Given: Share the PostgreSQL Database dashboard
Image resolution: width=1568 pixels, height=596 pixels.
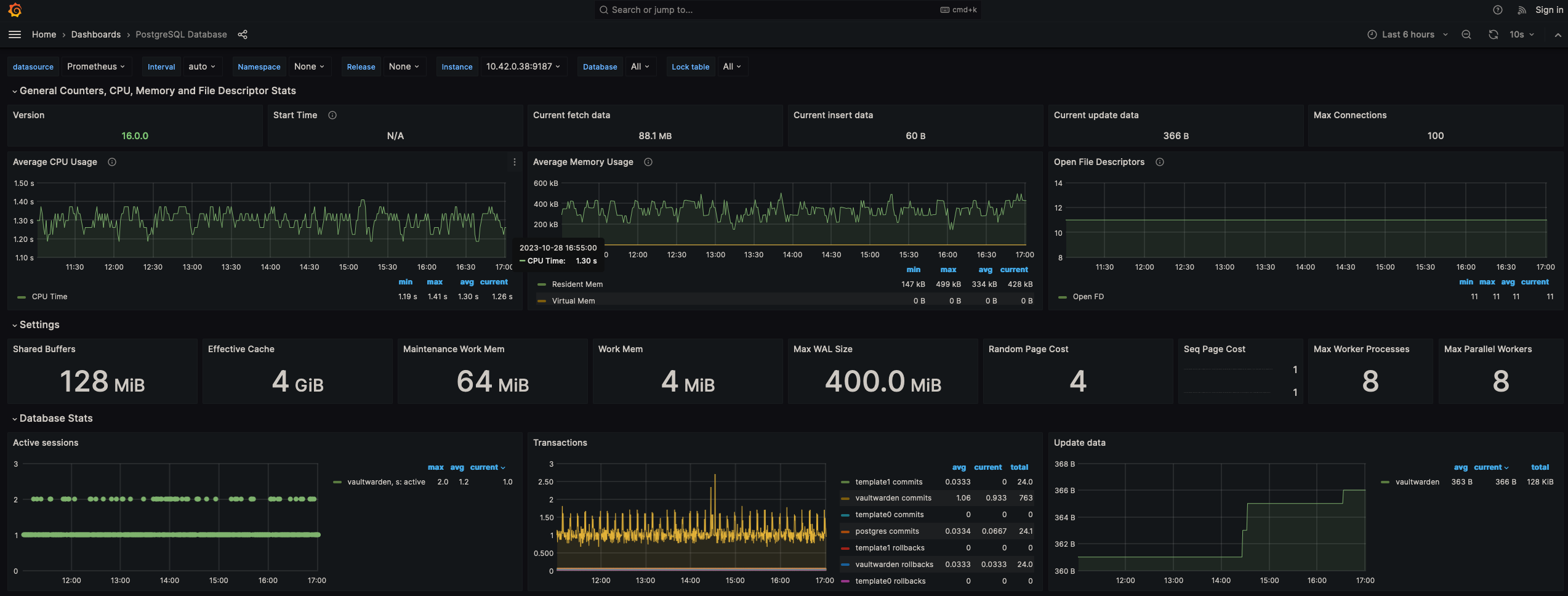Looking at the screenshot, I should click(243, 34).
